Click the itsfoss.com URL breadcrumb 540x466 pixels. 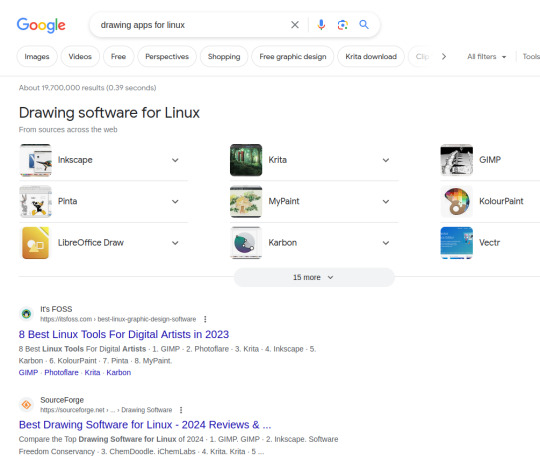click(118, 319)
